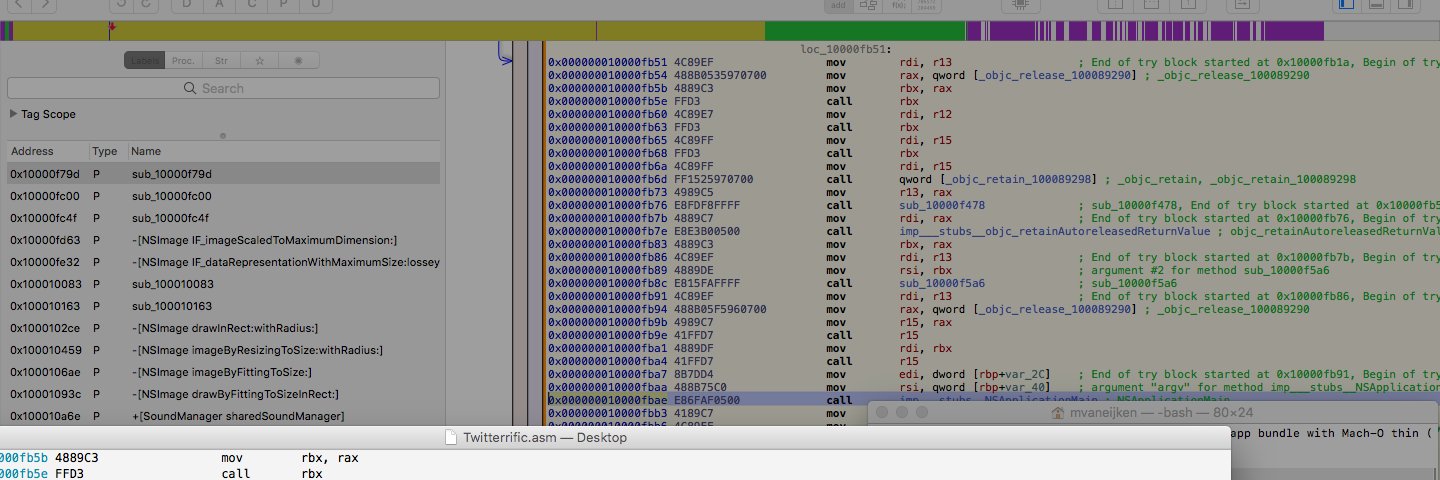The width and height of the screenshot is (1440, 480).
Task: Switch to control flow graph view
Action: click(x=868, y=5)
